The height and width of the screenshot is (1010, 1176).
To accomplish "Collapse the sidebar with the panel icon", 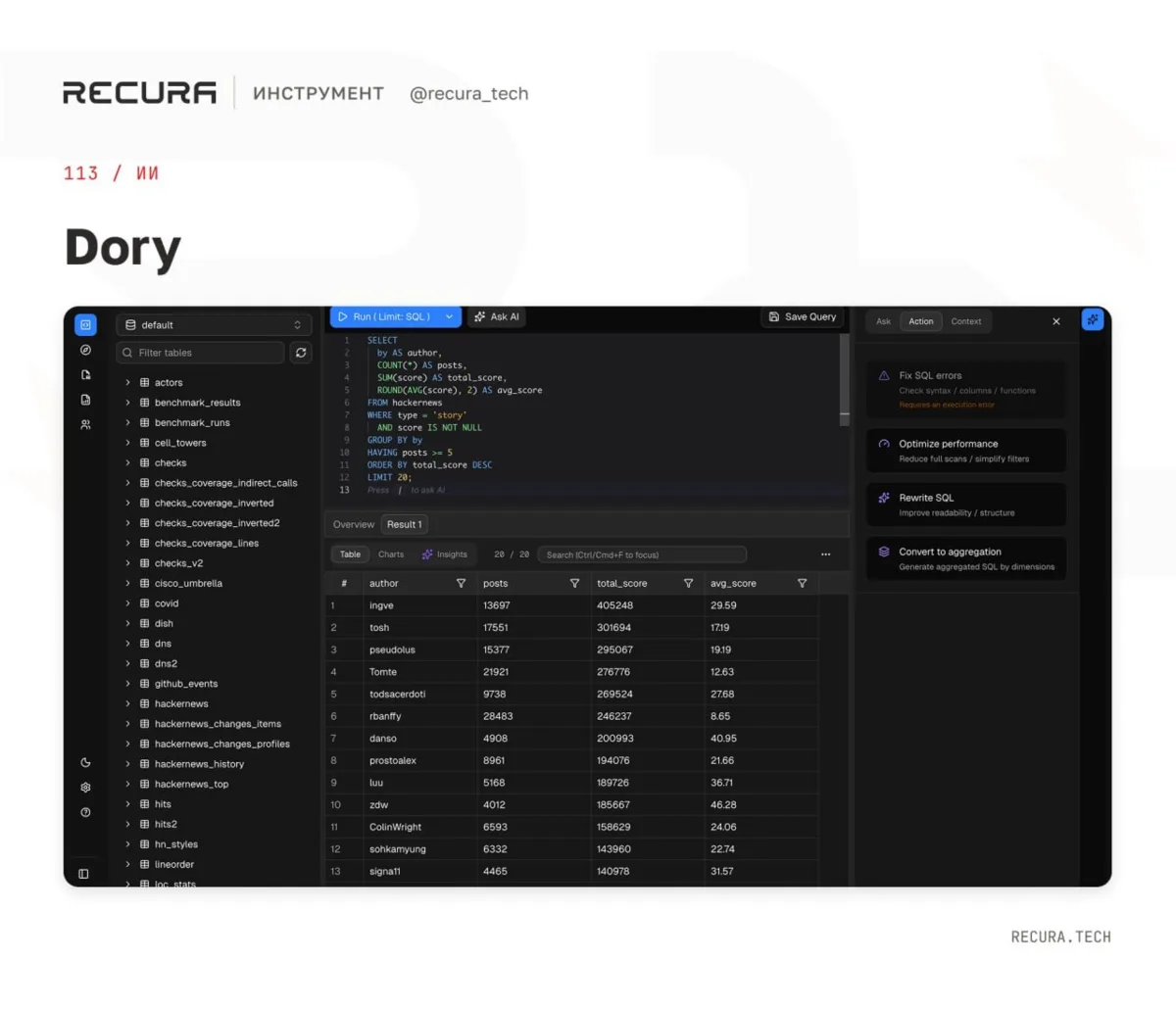I will [x=83, y=874].
